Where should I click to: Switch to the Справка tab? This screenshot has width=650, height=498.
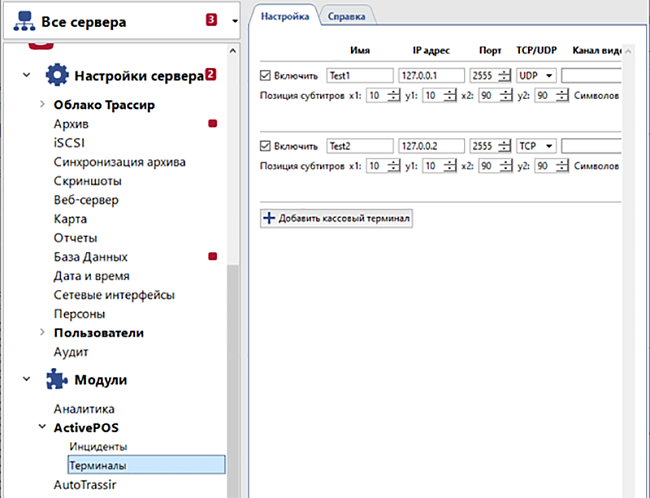click(x=347, y=17)
